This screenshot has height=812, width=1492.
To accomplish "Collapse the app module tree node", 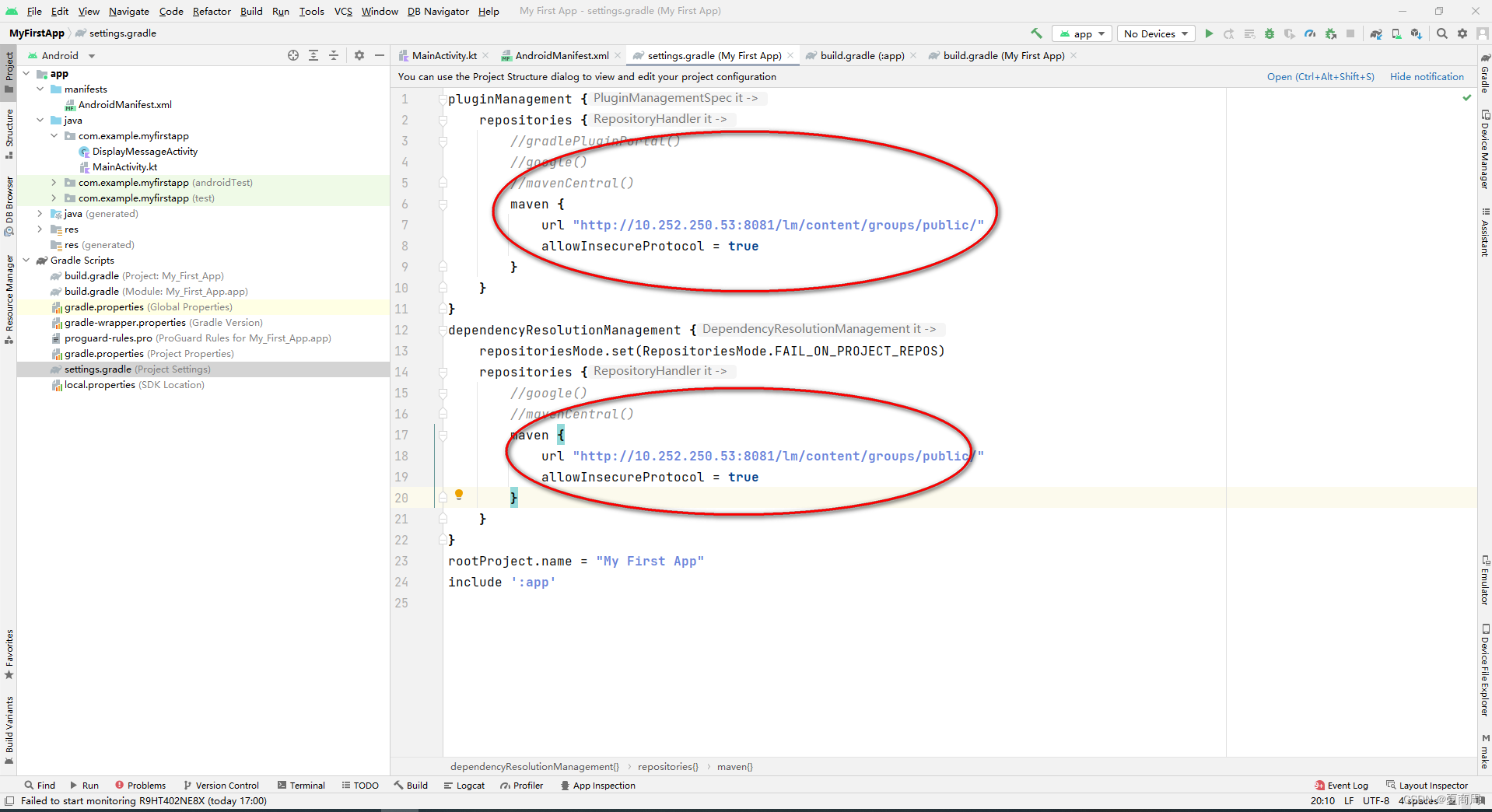I will 26,74.
